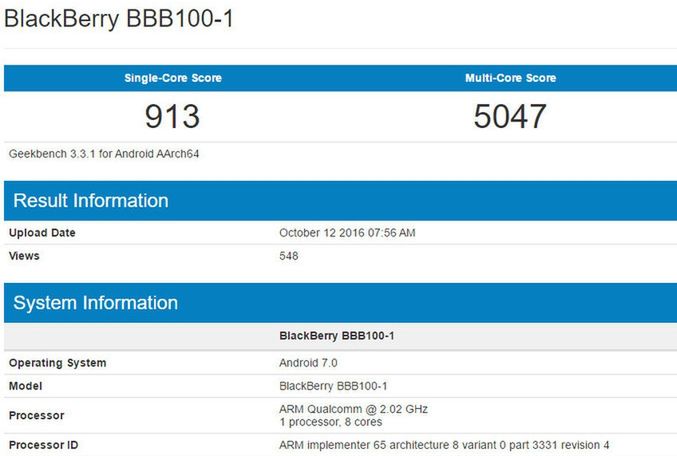Image resolution: width=677 pixels, height=456 pixels.
Task: Click the Geekbench 3.3.1 for Android AArch64 text
Action: 104,154
